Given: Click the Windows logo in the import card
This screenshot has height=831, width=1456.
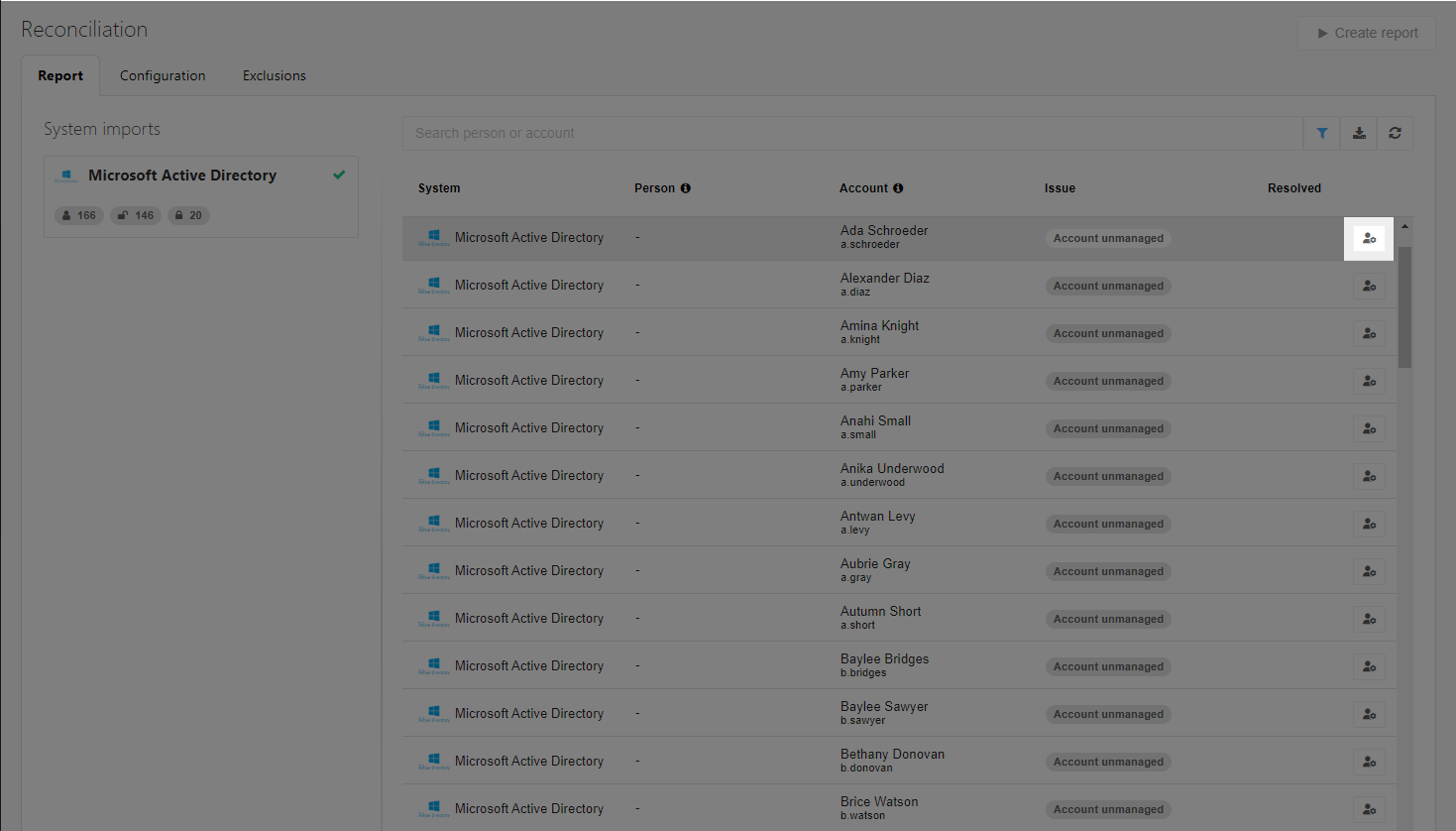Looking at the screenshot, I should [x=66, y=176].
